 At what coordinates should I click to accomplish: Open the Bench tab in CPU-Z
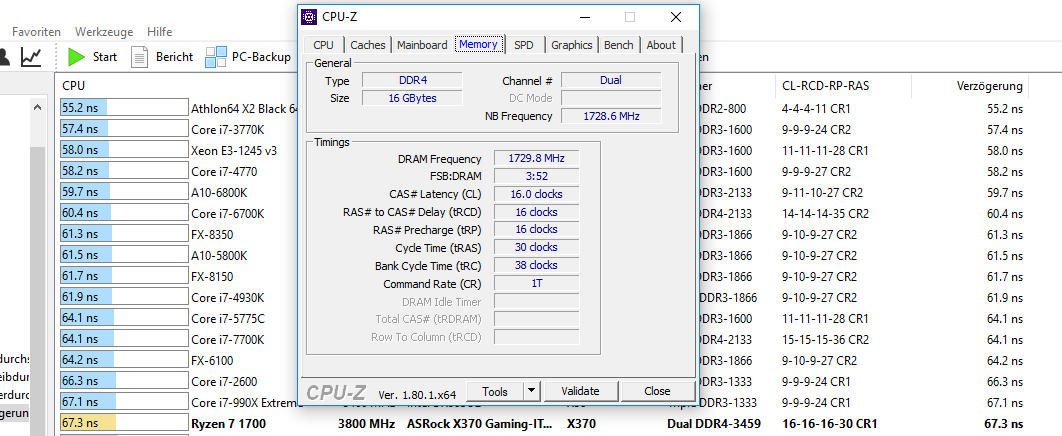pos(618,45)
